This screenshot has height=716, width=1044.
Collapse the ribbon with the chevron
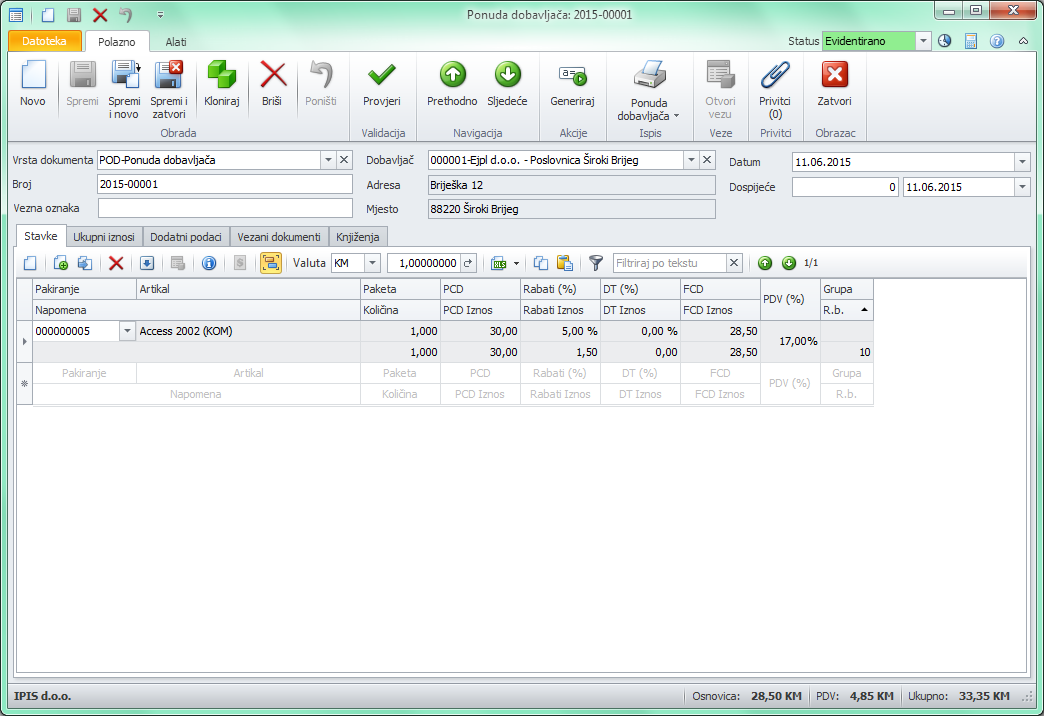click(1023, 41)
